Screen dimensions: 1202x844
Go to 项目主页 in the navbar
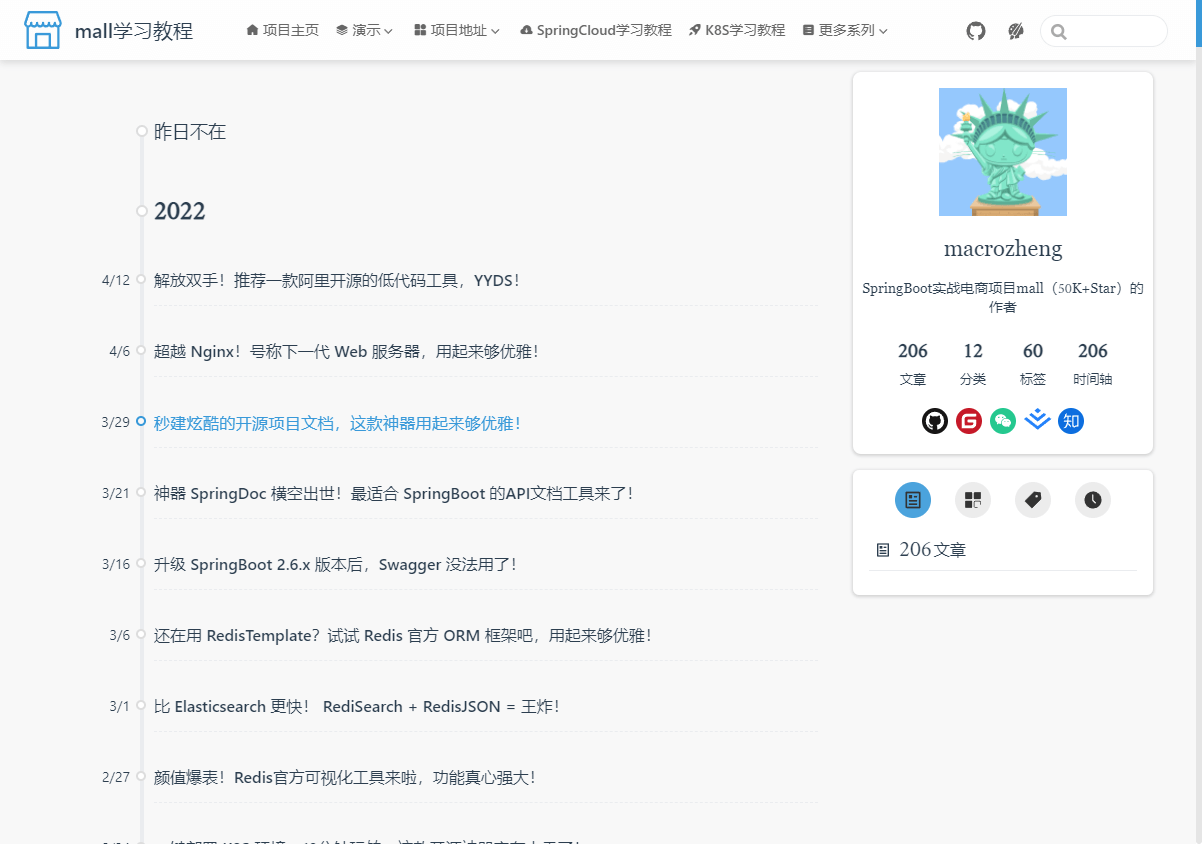click(x=282, y=30)
